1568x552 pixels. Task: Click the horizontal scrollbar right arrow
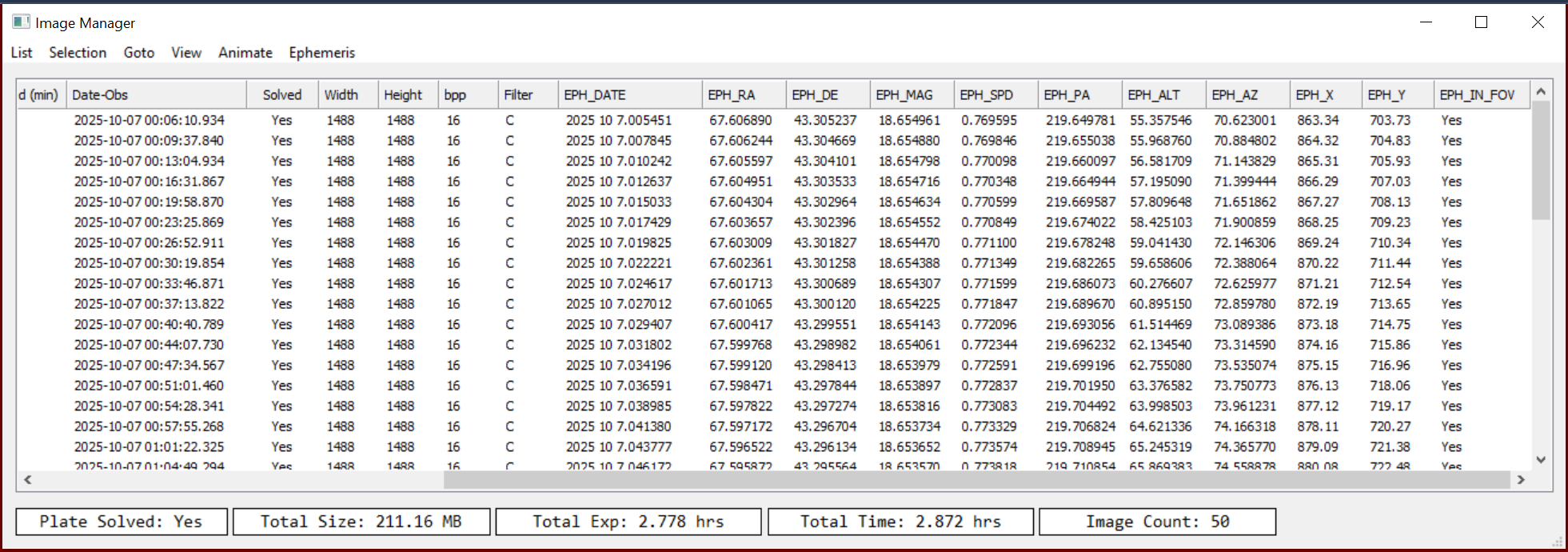(1521, 479)
